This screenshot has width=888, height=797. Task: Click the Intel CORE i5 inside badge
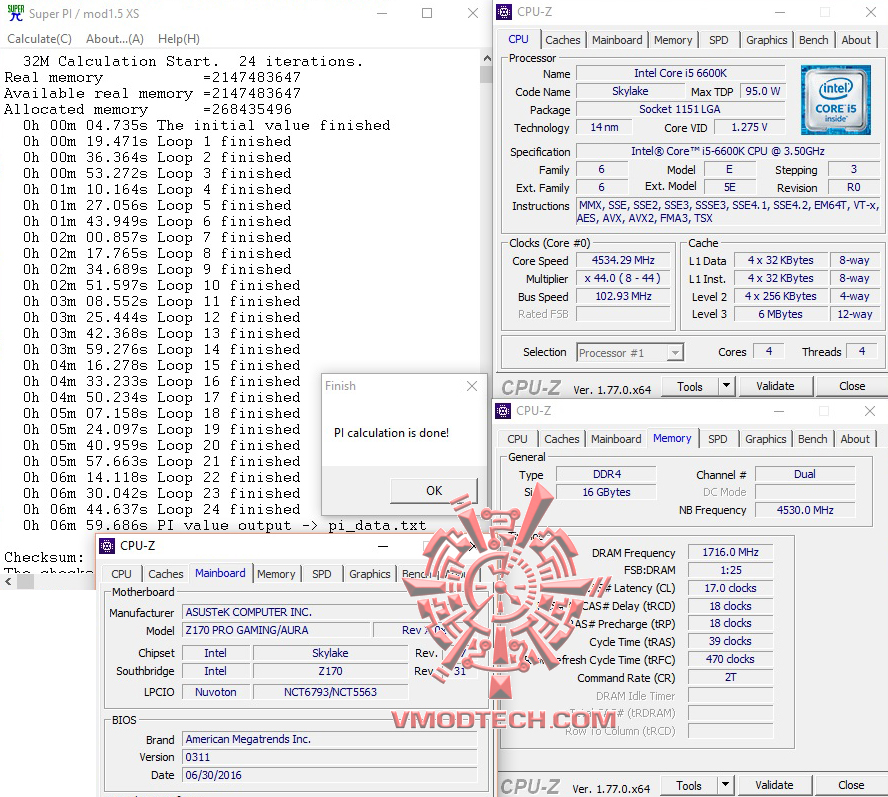point(836,101)
